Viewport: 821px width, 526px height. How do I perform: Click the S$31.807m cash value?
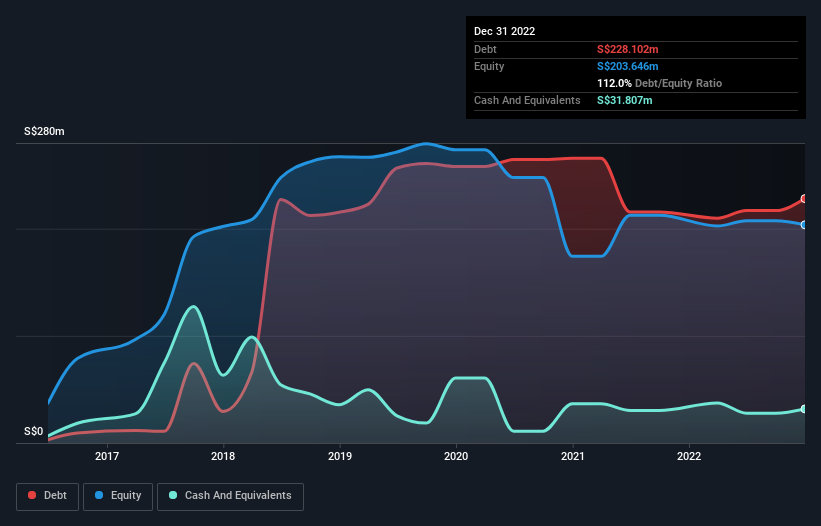tap(625, 100)
